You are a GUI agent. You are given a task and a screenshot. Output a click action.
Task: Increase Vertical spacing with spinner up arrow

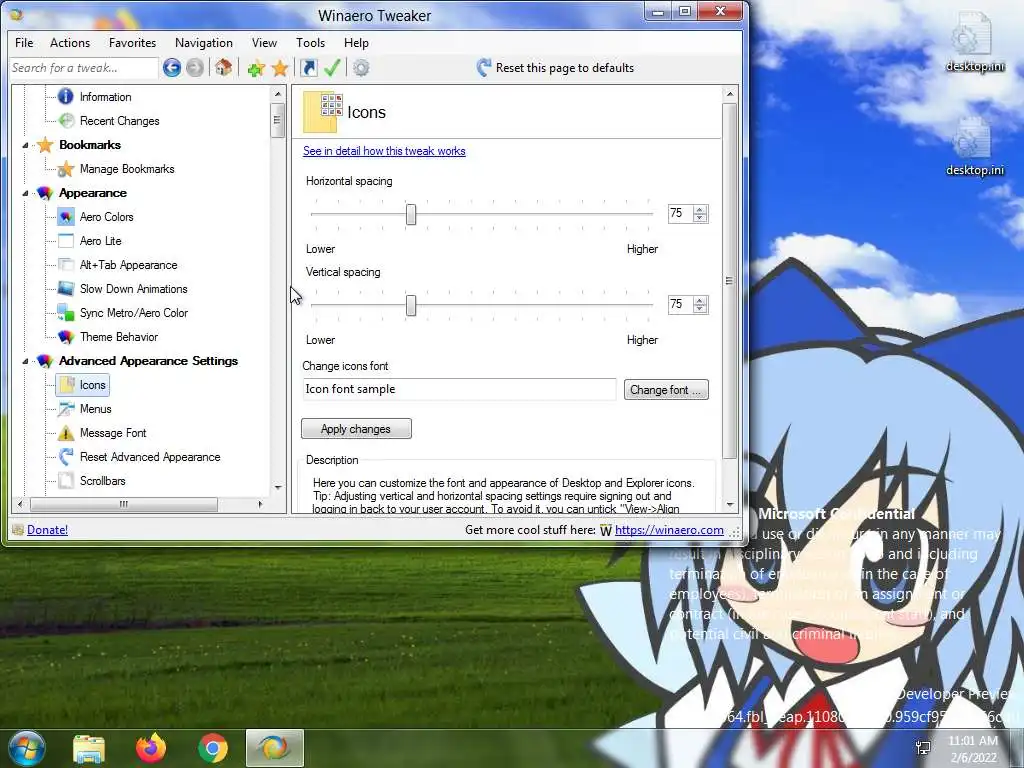tap(700, 300)
